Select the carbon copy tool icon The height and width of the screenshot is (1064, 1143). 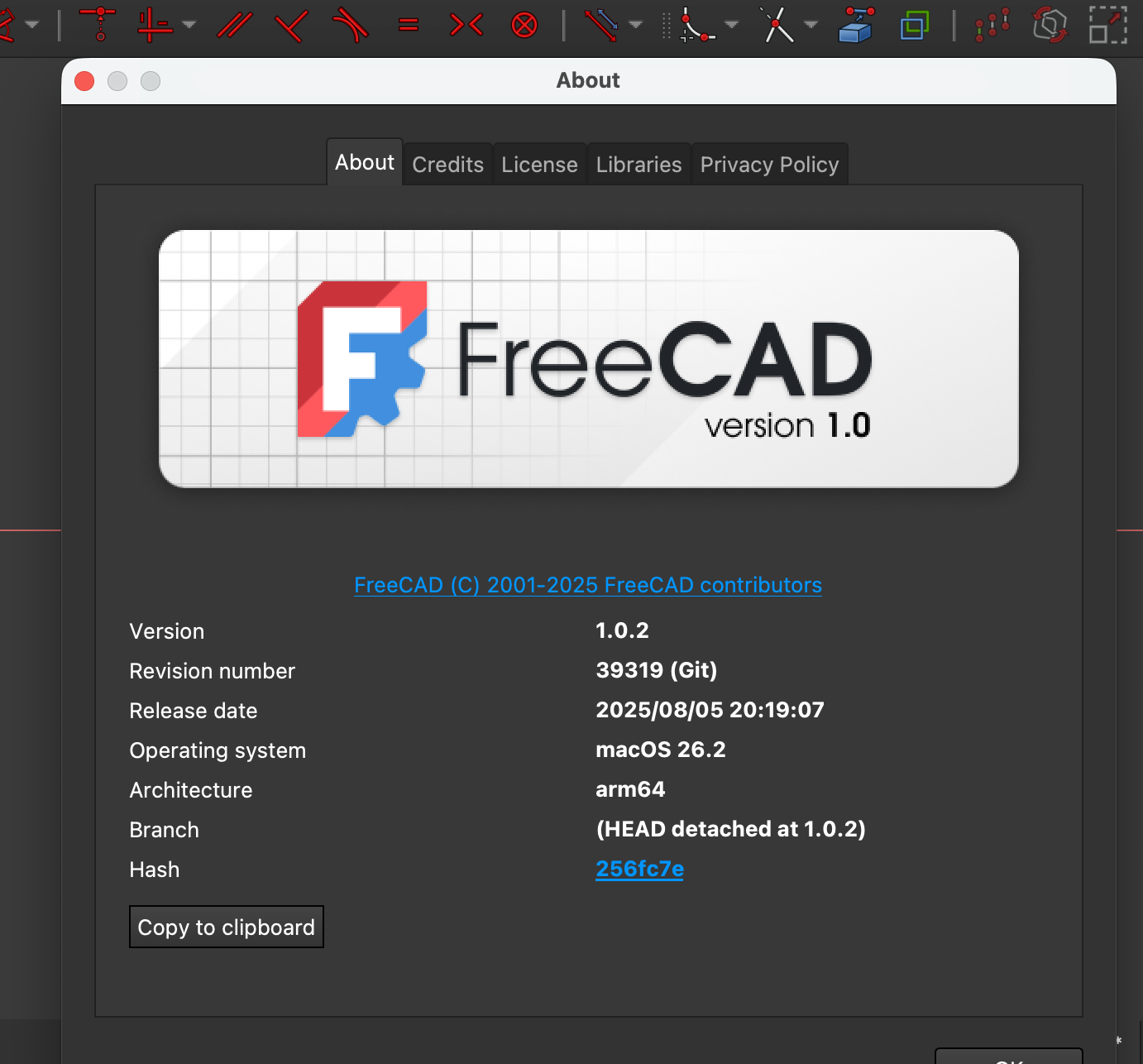click(x=914, y=25)
